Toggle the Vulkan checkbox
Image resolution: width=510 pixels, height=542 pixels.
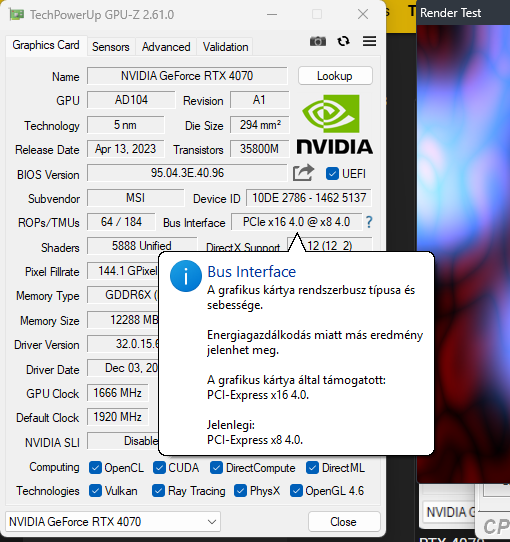(x=95, y=491)
